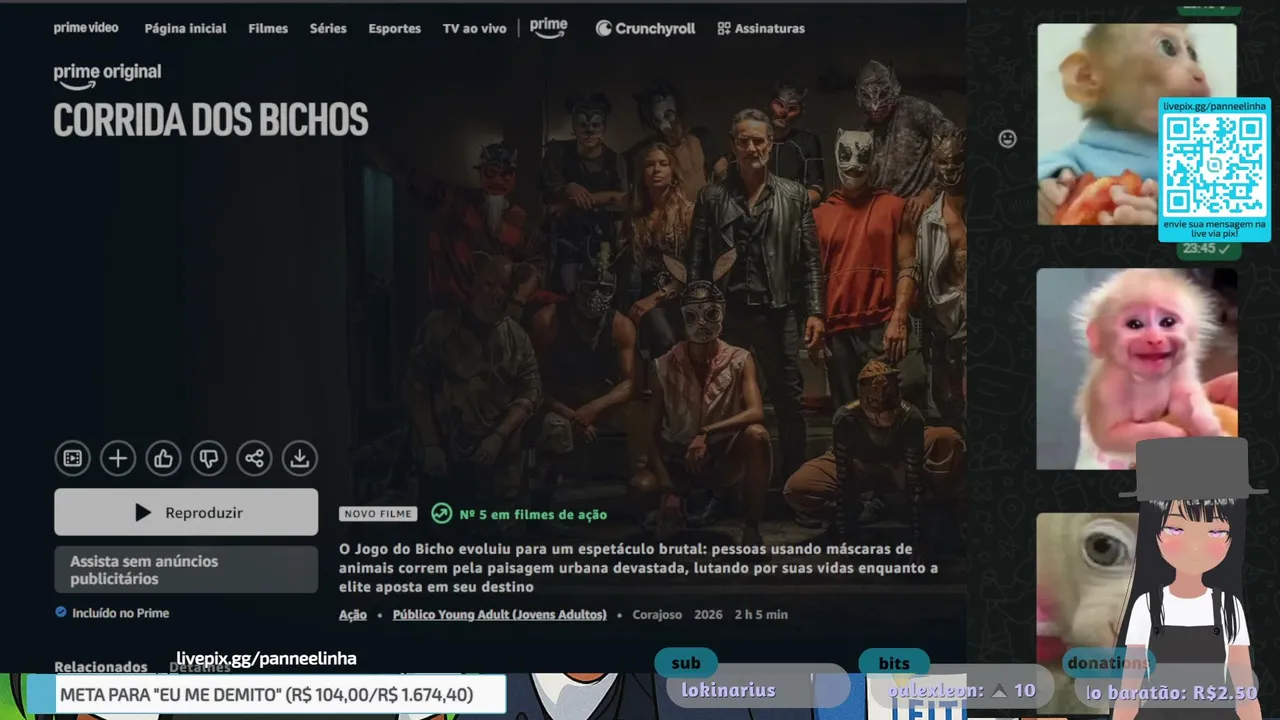This screenshot has width=1280, height=720.
Task: Open TV ao vivo
Action: click(474, 28)
